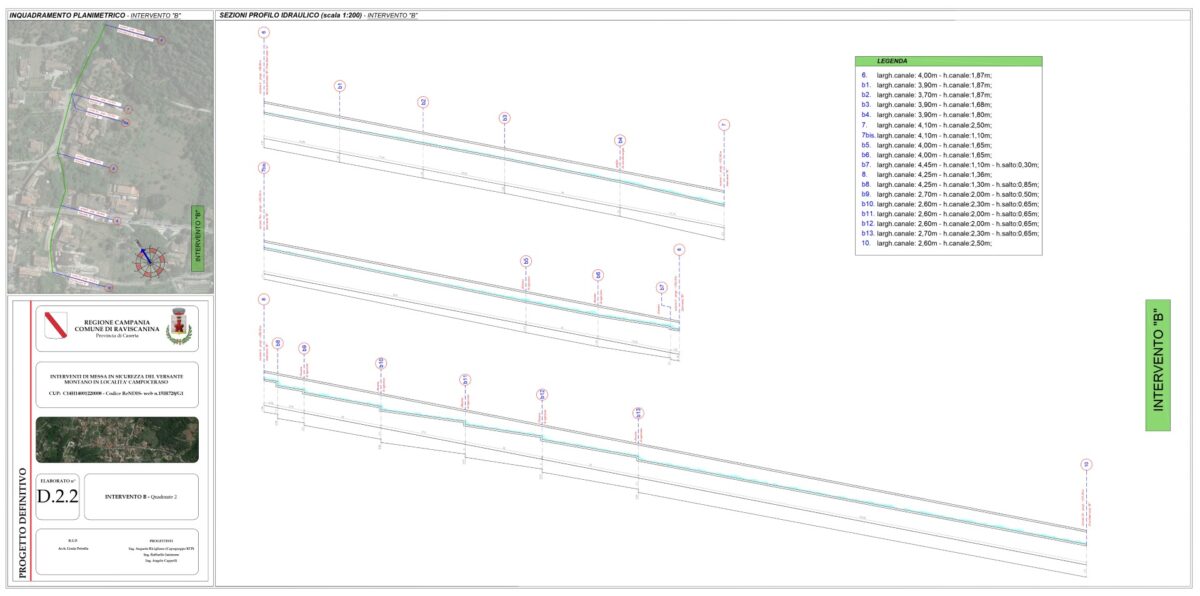Click the 7bis section marker circle
Image resolution: width=1200 pixels, height=596 pixels.
(263, 167)
